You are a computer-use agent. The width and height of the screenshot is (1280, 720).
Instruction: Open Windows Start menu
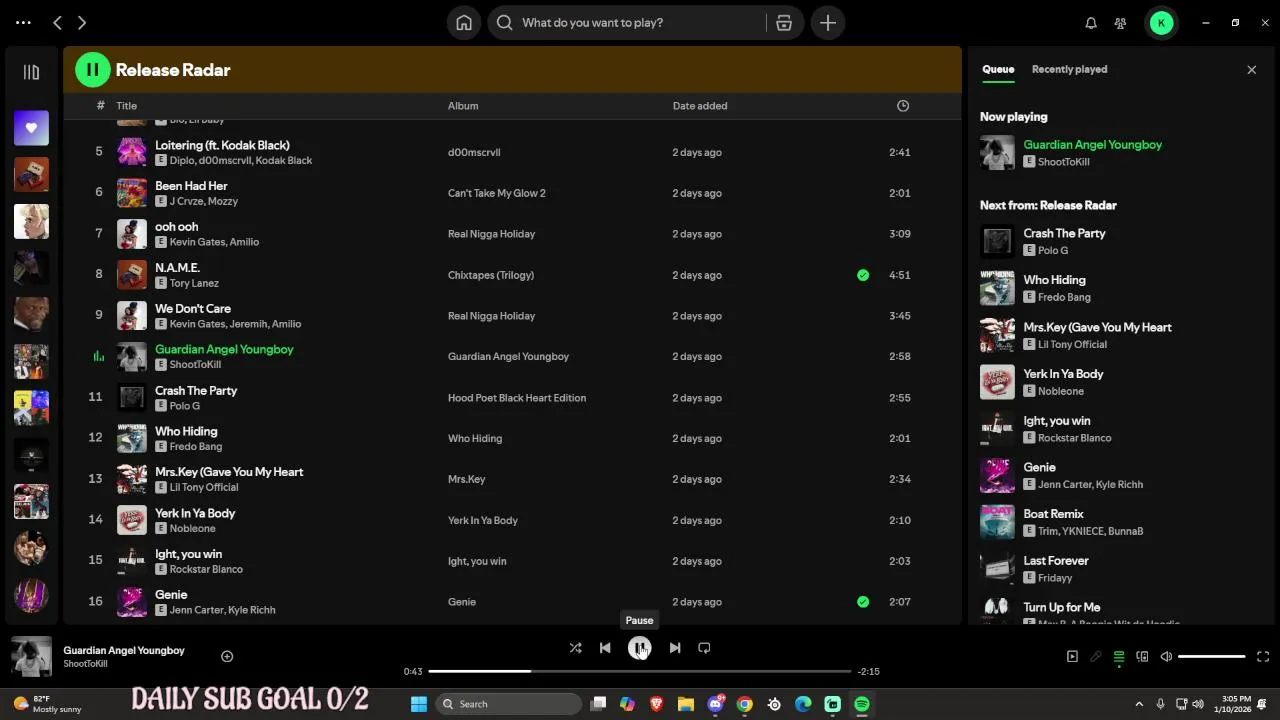418,704
